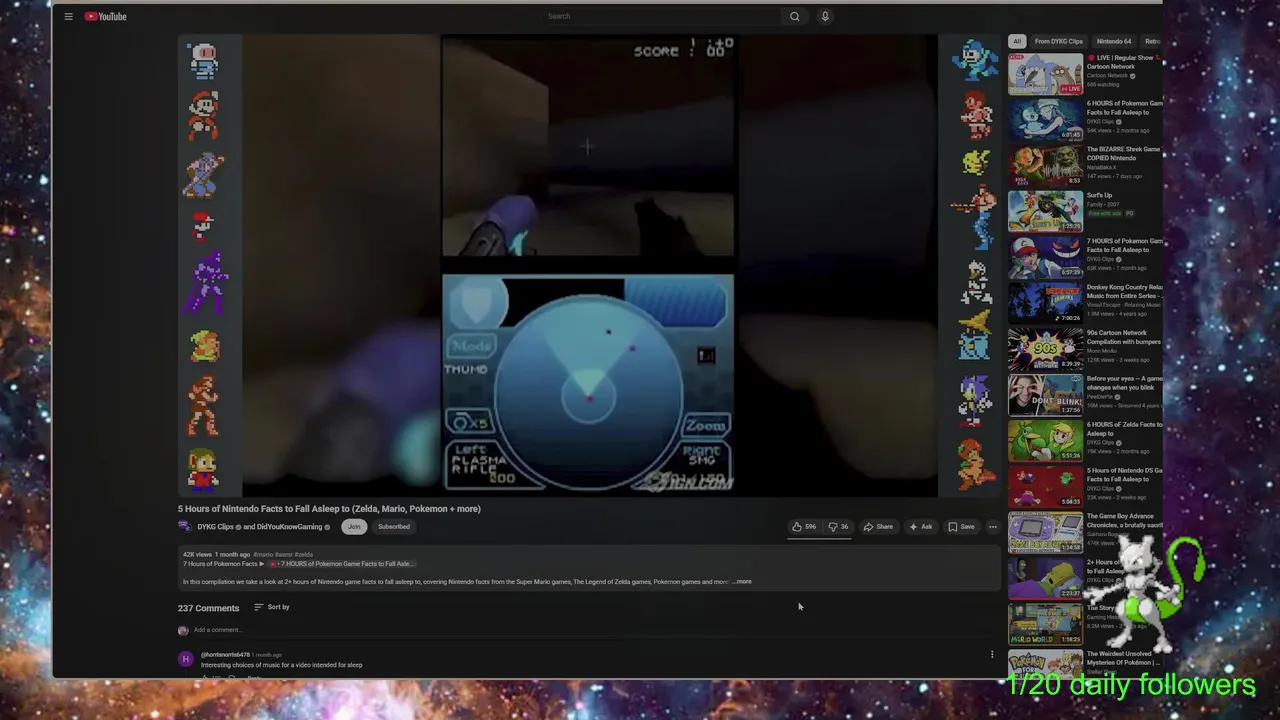This screenshot has width=1280, height=720.
Task: Open 6 HOURS of Zelda Facts thumbnail
Action: 1045,442
